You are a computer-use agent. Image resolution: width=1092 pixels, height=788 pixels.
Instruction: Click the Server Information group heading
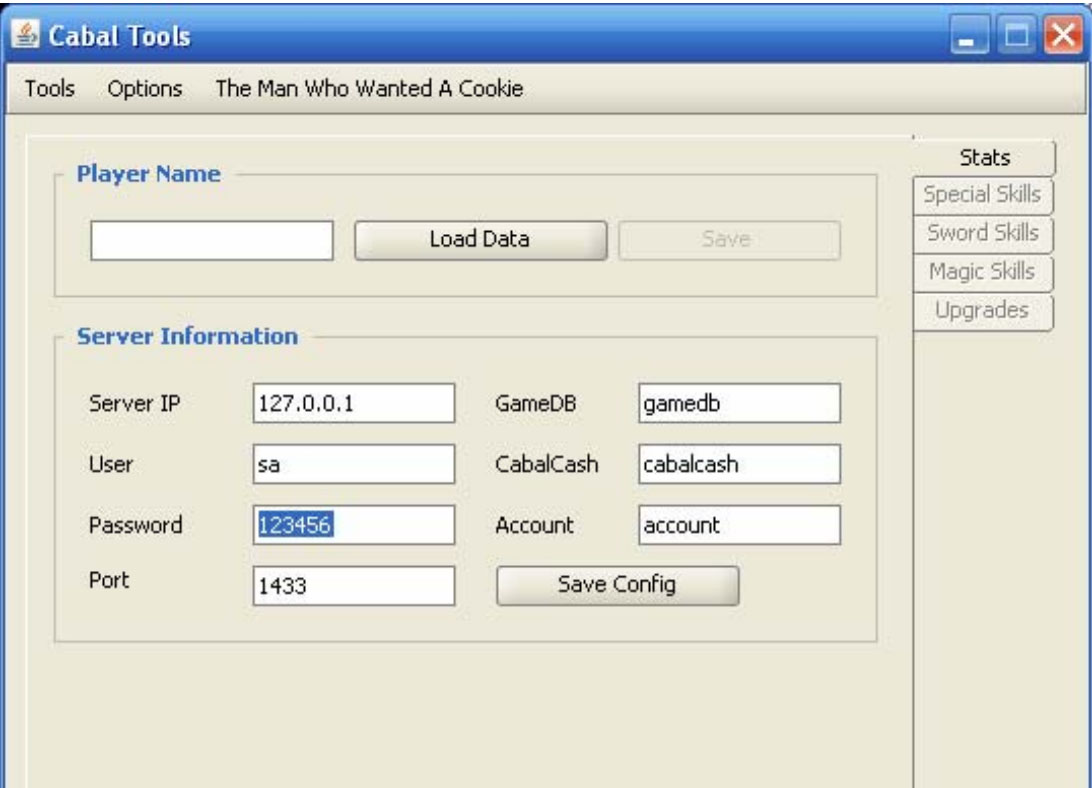187,337
